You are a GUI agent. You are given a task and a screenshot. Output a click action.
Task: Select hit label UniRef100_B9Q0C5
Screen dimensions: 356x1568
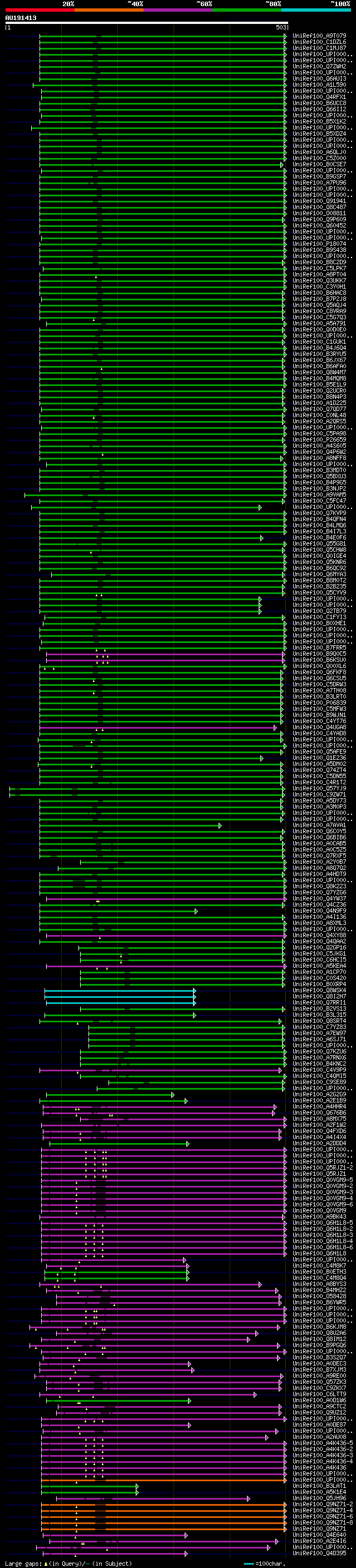pyautogui.click(x=319, y=654)
